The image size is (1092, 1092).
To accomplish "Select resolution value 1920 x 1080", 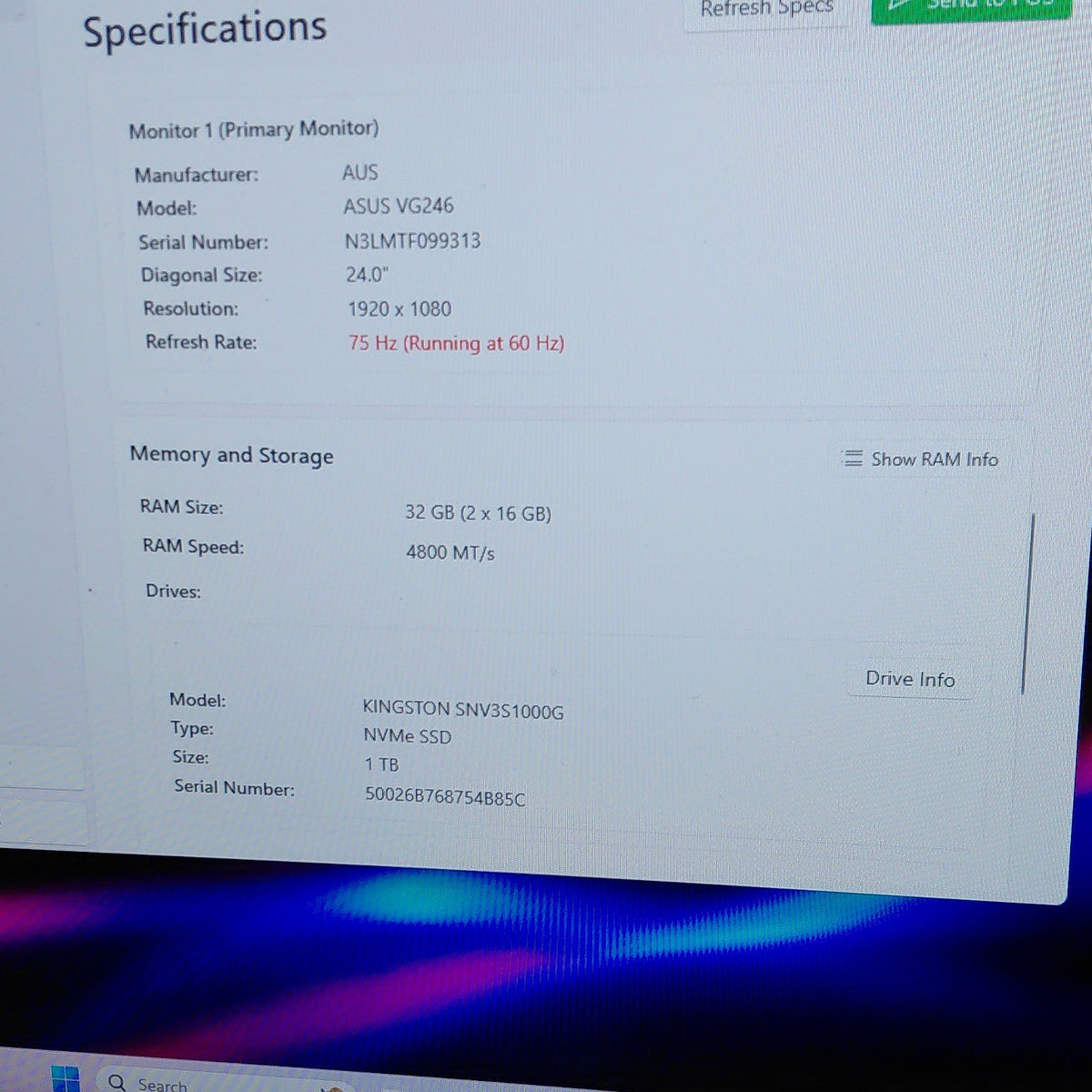I will click(399, 308).
